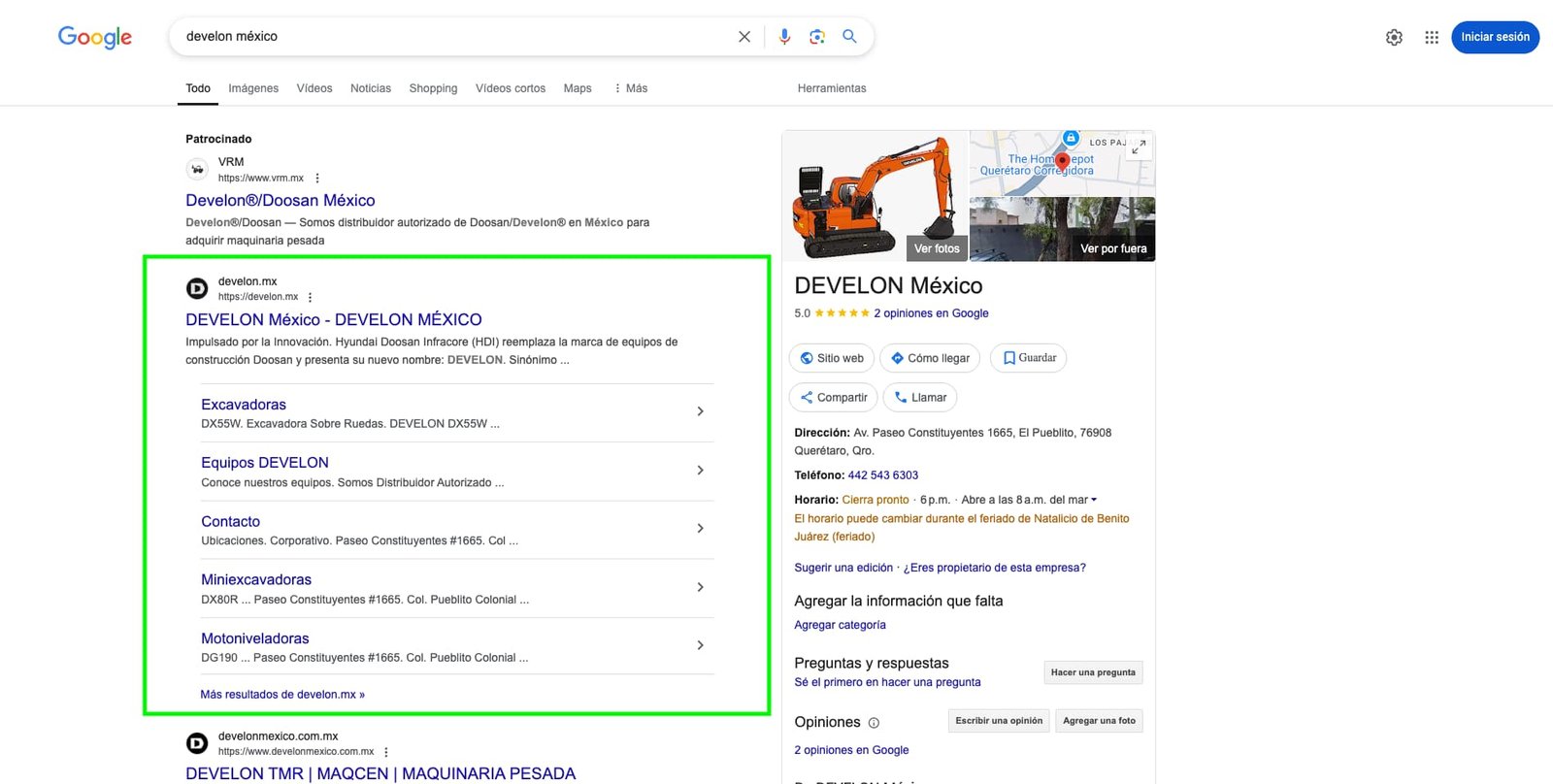Submit search using the magnifying glass icon
1553x784 pixels.
pyautogui.click(x=849, y=36)
